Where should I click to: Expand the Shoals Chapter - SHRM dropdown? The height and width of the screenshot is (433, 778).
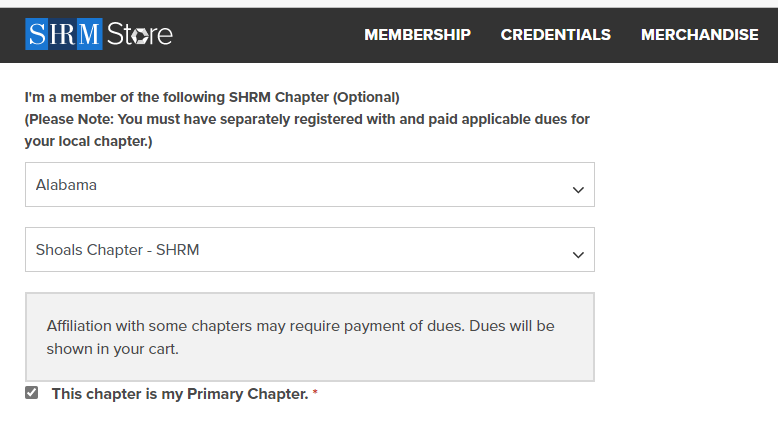(310, 249)
